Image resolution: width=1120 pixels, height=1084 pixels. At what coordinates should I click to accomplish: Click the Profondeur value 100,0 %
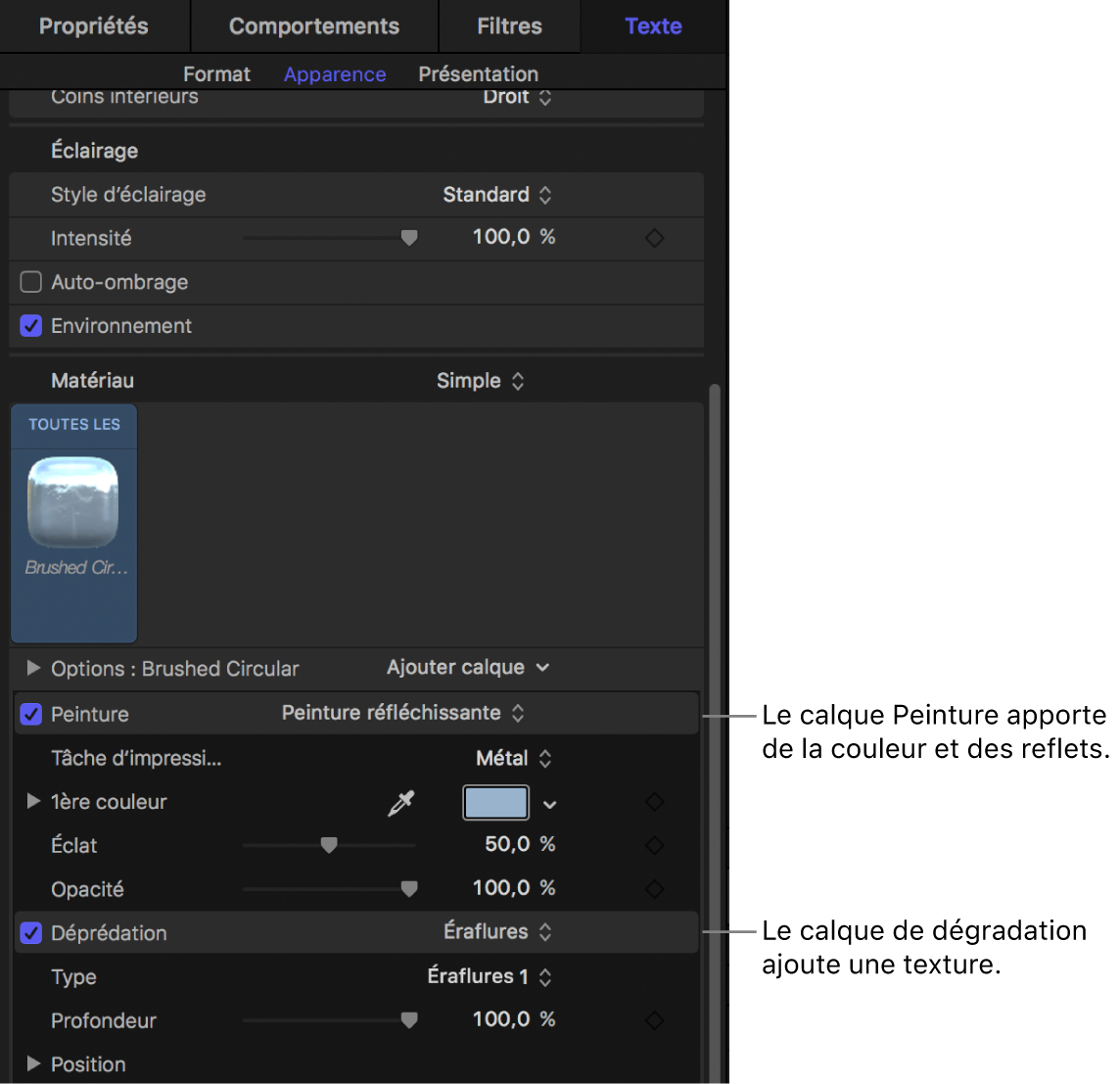tap(514, 1019)
